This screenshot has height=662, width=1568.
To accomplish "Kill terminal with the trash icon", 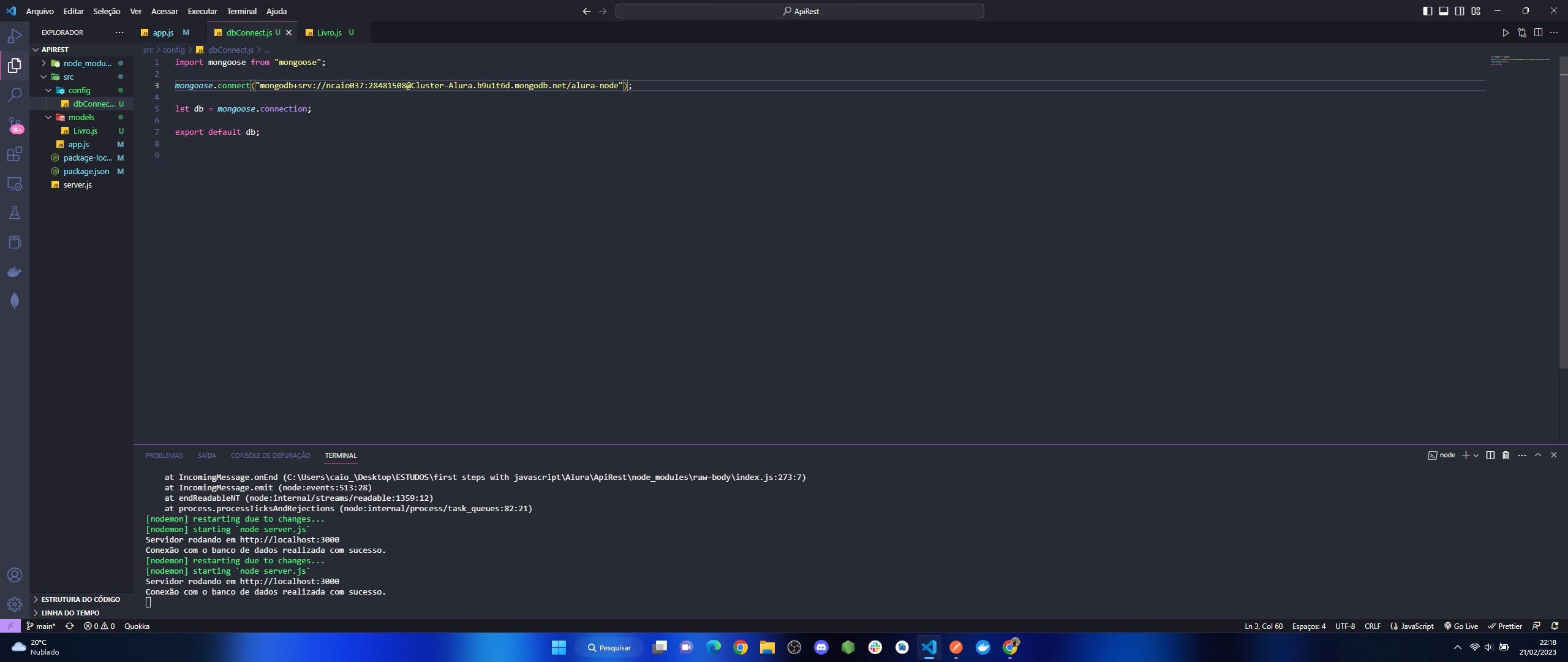I will 1506,455.
